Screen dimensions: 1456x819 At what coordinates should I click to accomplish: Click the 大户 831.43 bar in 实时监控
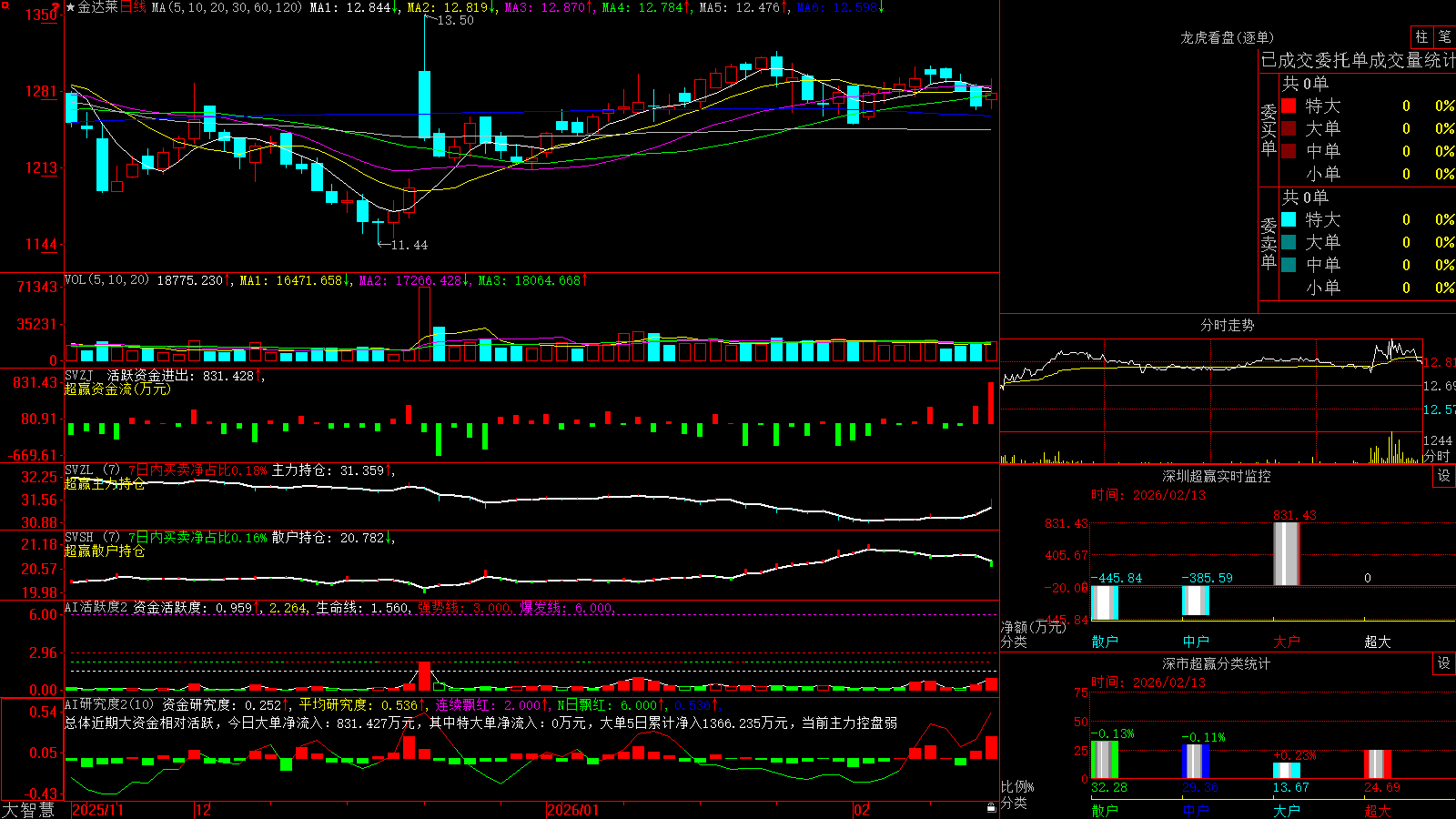(1287, 553)
